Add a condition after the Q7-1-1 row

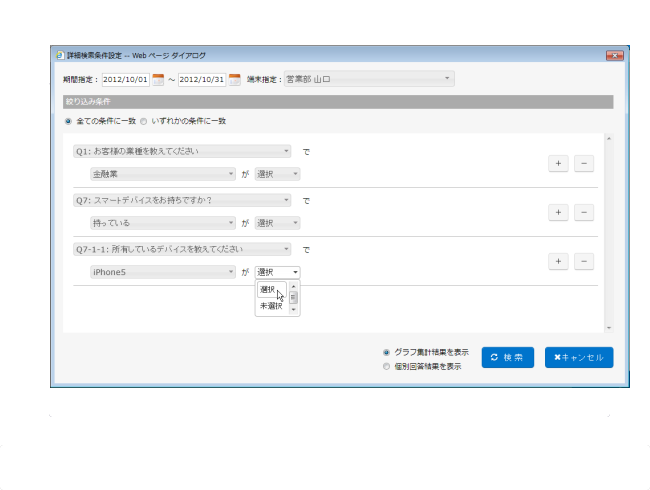tap(559, 261)
